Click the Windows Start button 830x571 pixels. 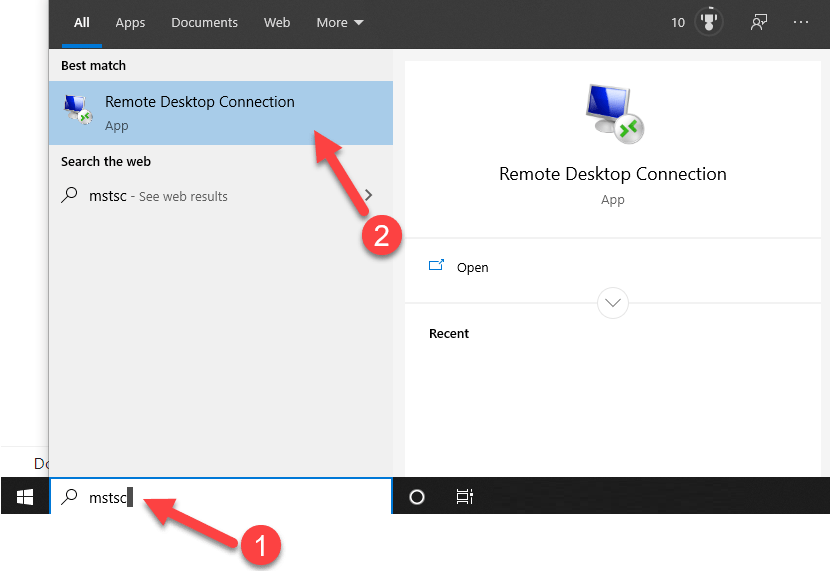(25, 496)
